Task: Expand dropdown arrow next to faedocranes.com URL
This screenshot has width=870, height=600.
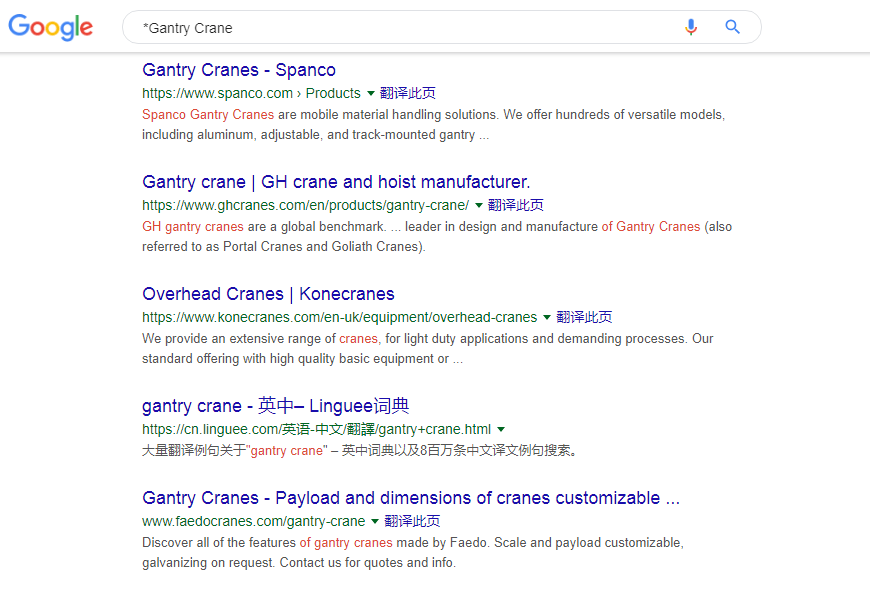Action: tap(375, 521)
